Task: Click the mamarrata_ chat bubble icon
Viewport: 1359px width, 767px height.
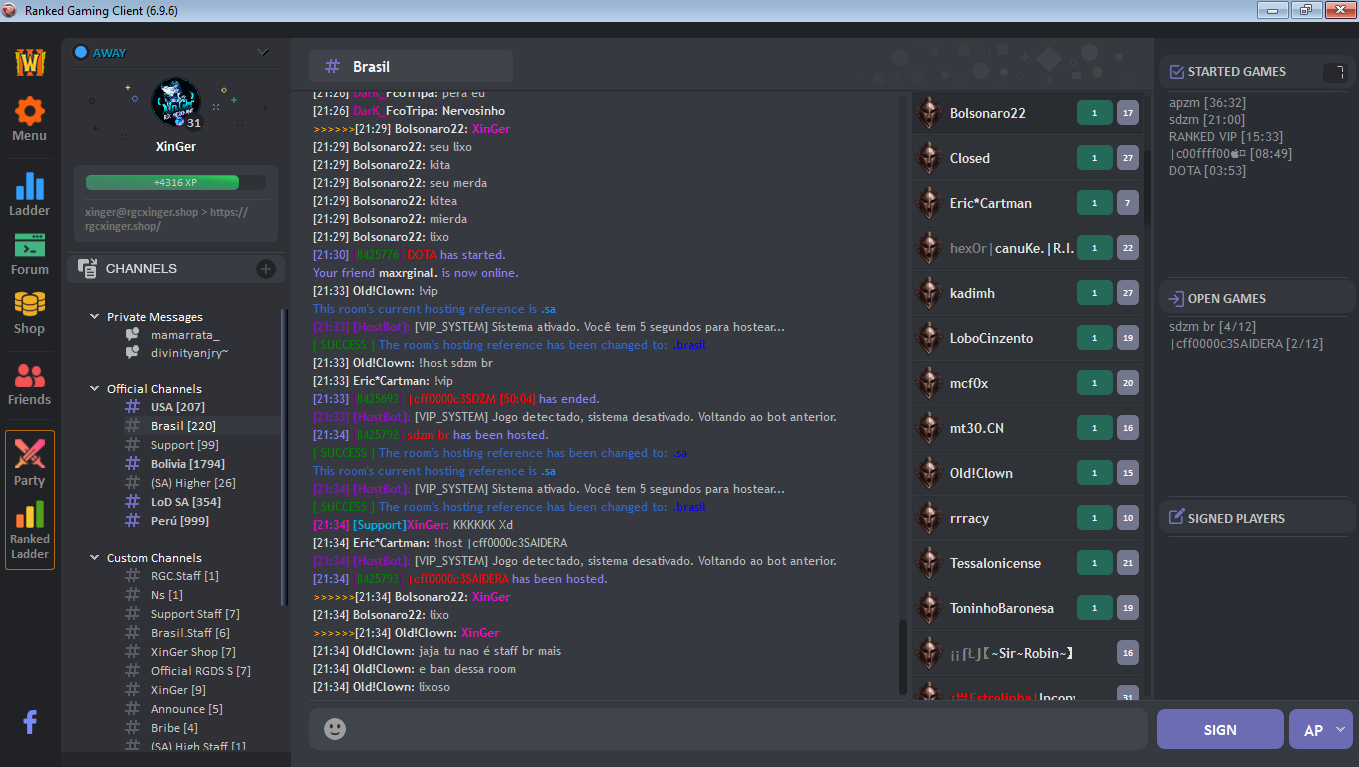Action: [x=132, y=335]
